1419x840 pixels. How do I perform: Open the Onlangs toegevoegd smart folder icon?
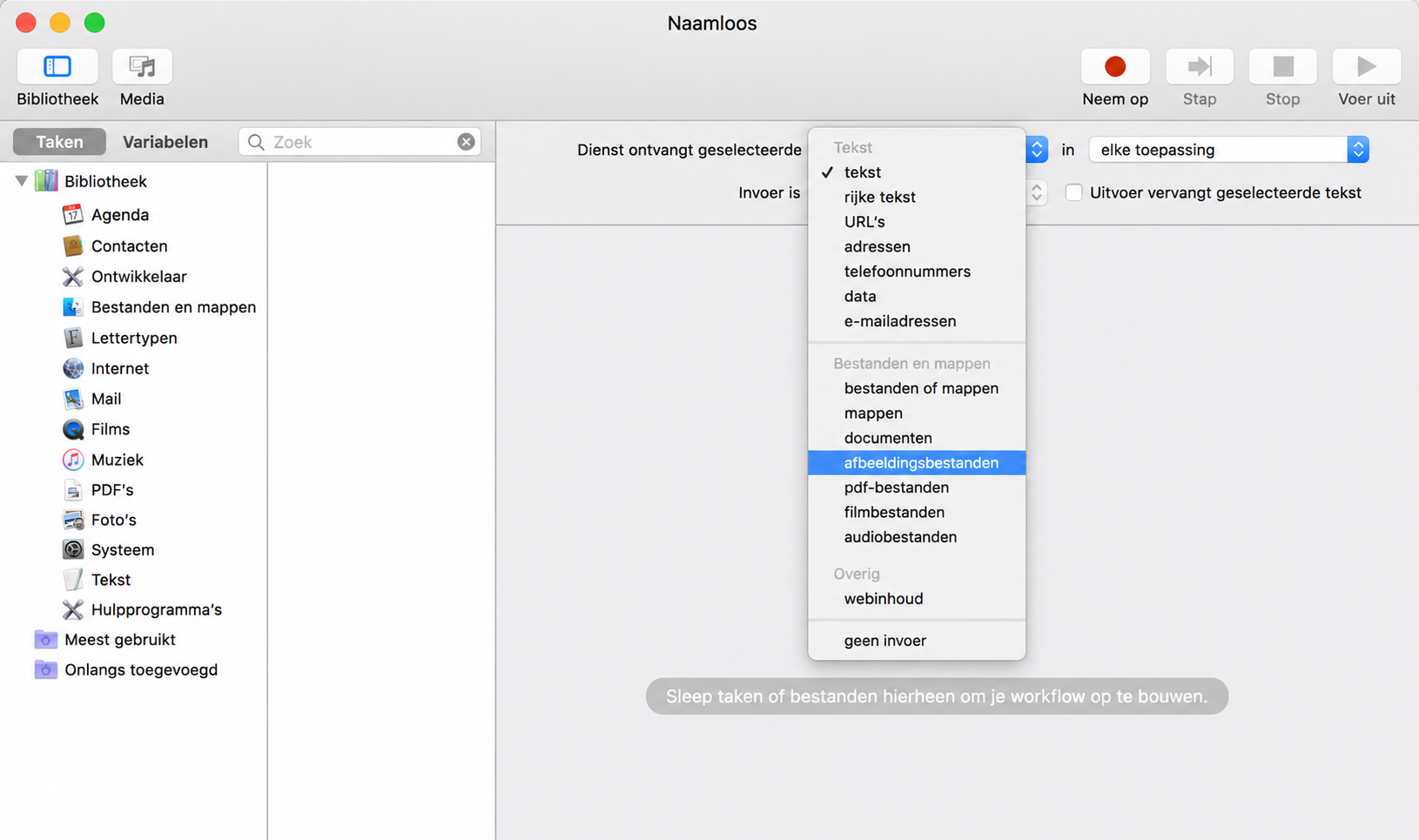(45, 669)
